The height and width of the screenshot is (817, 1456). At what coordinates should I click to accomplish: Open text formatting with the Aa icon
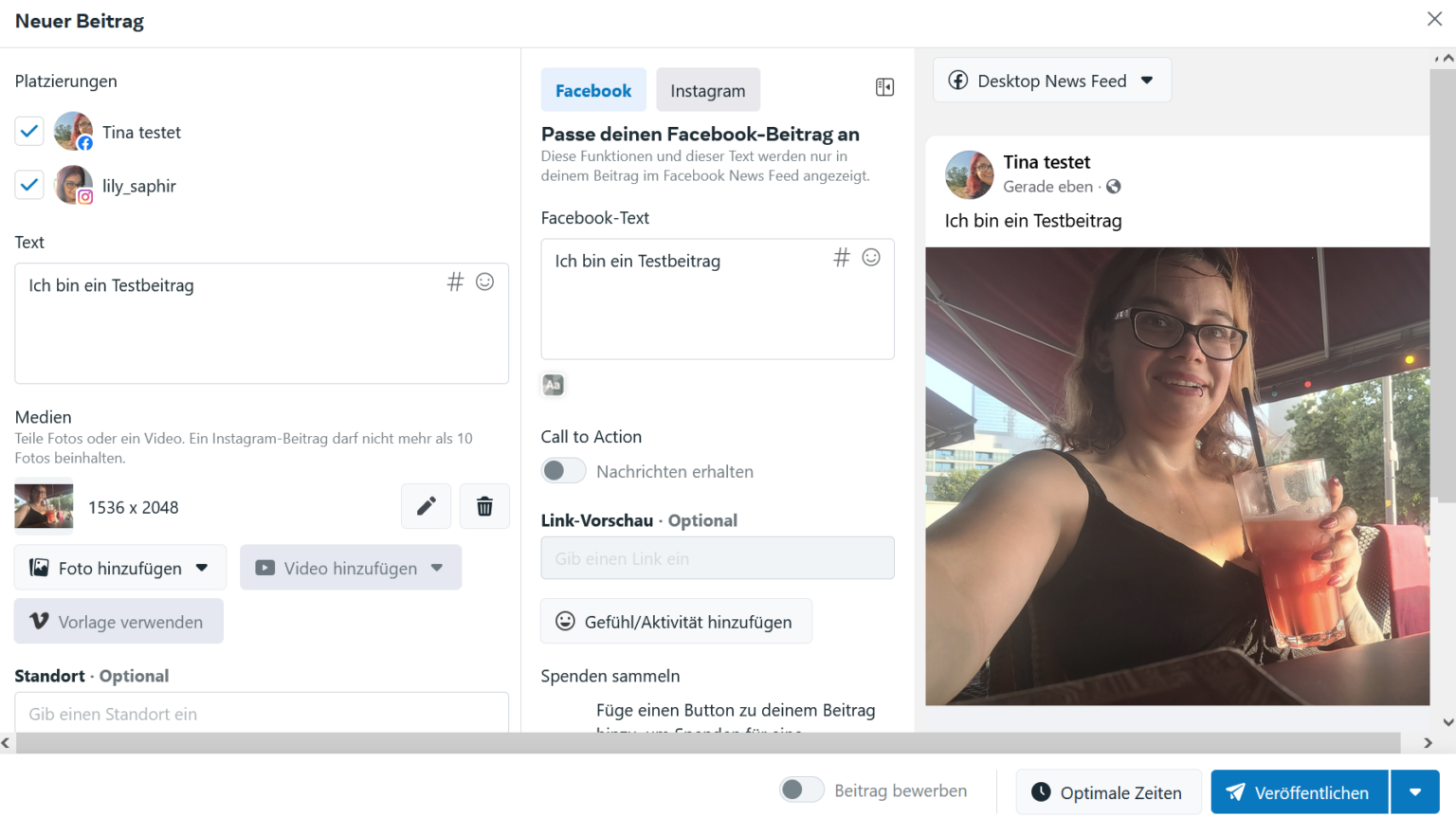click(x=553, y=385)
